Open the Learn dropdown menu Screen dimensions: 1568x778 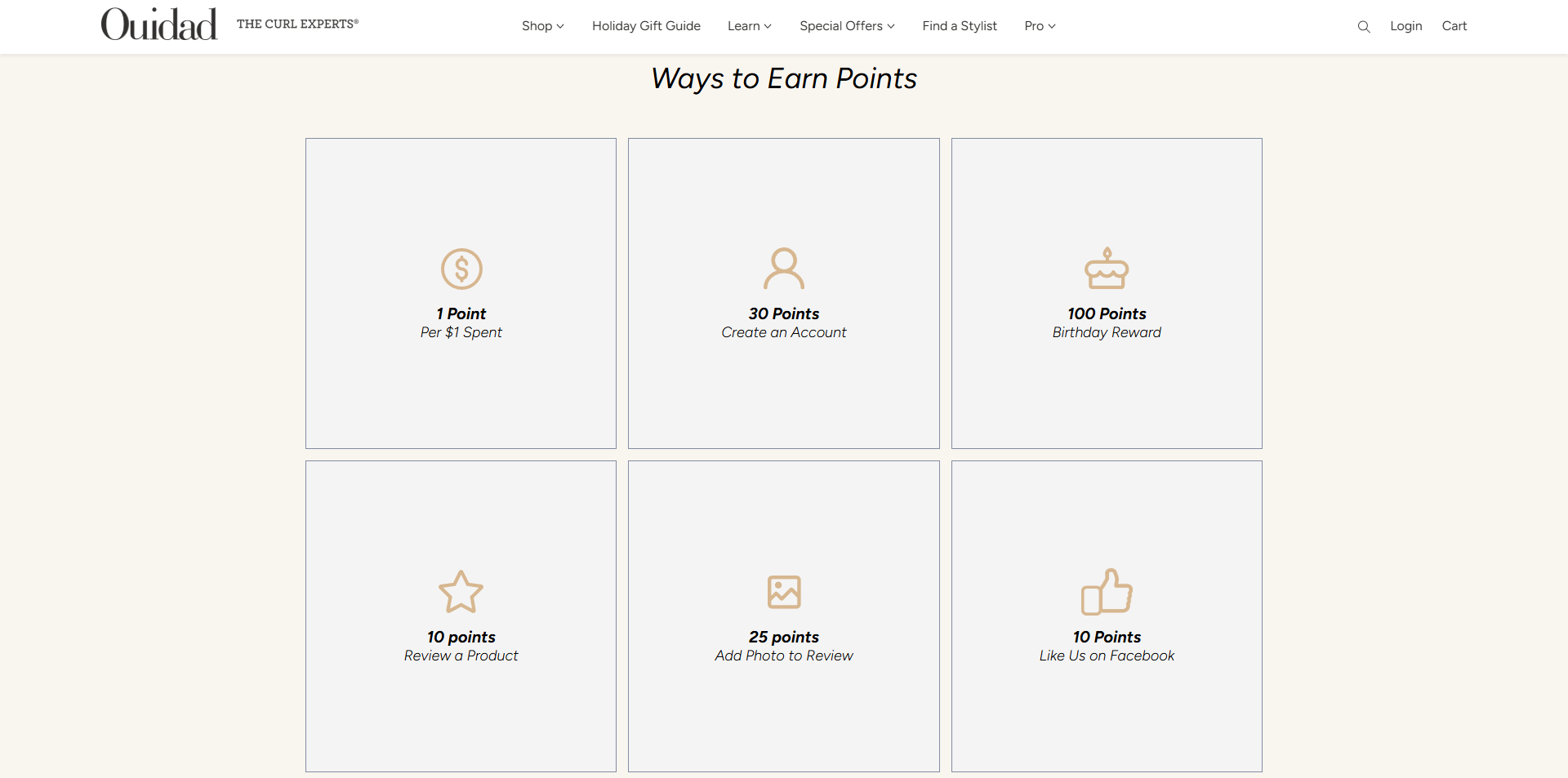tap(749, 26)
